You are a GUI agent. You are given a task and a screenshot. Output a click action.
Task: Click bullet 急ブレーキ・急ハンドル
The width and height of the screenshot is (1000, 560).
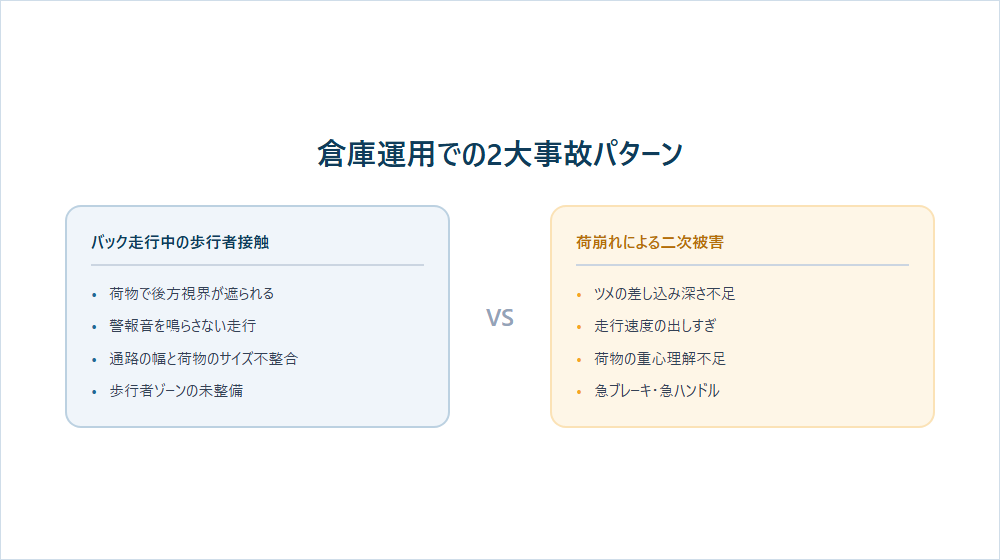(657, 391)
